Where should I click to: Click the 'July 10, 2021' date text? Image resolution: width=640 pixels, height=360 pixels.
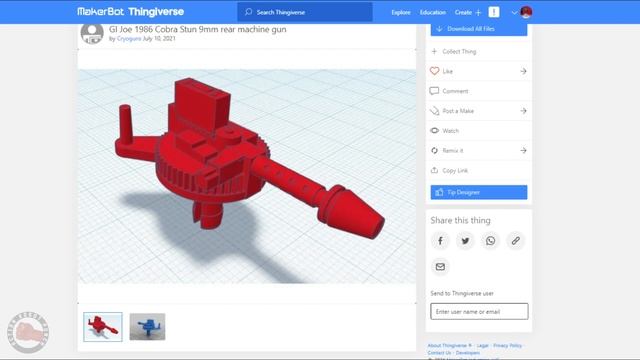pos(159,39)
